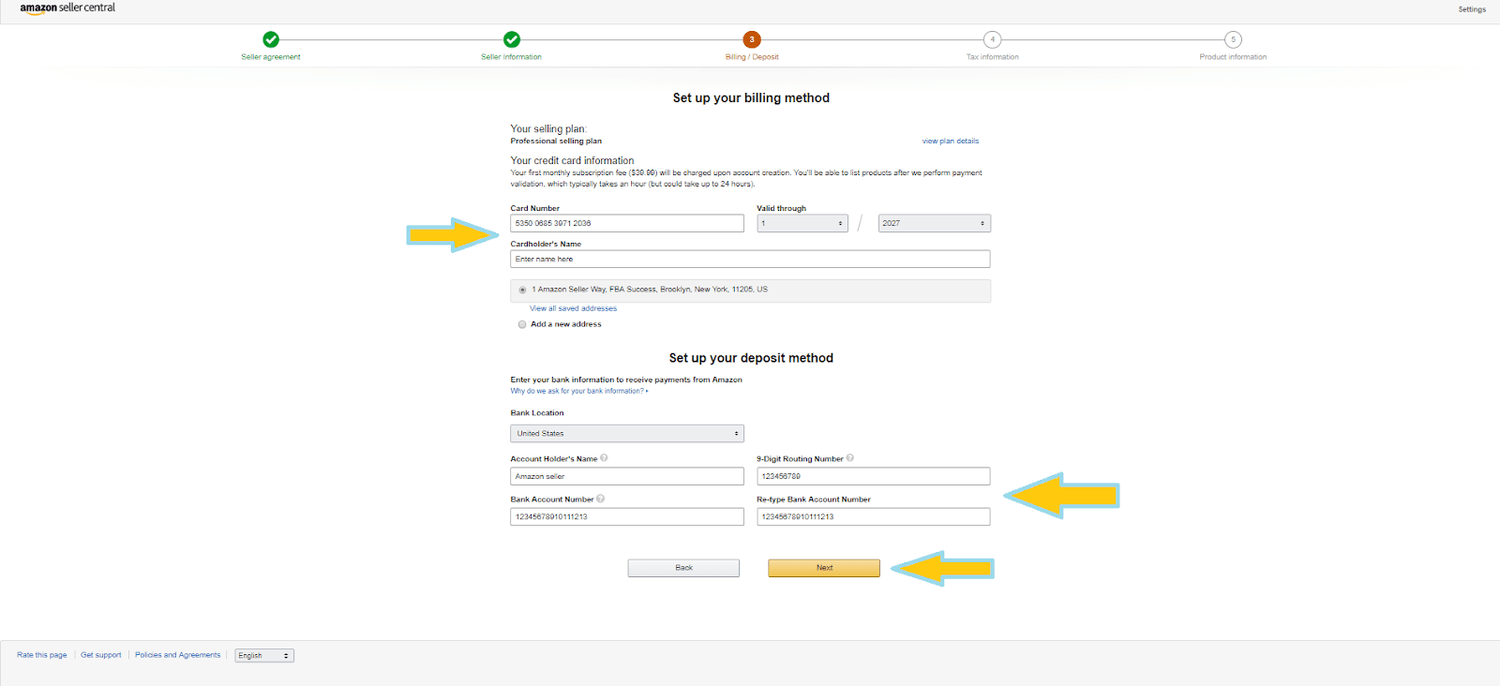Open the Seller information step label
This screenshot has height=686, width=1500.
(511, 57)
